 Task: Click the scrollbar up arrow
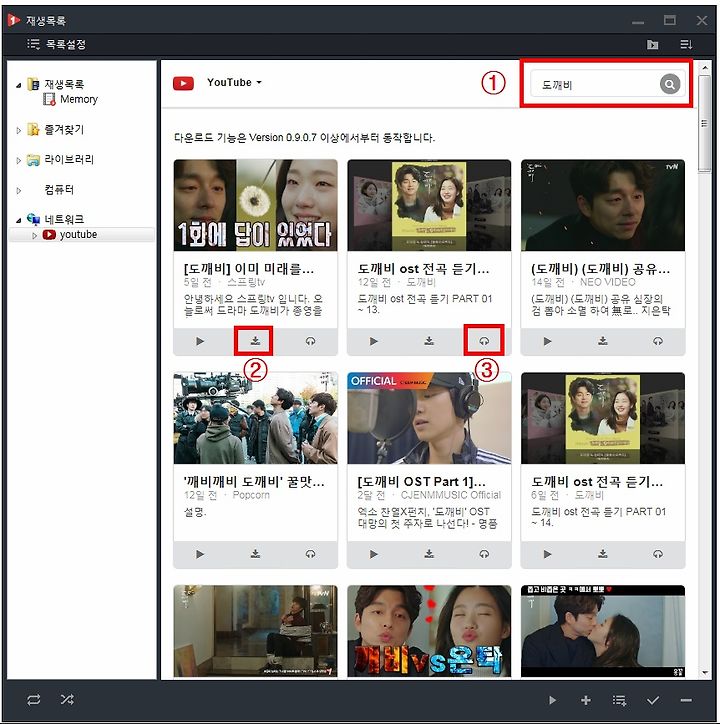click(705, 68)
